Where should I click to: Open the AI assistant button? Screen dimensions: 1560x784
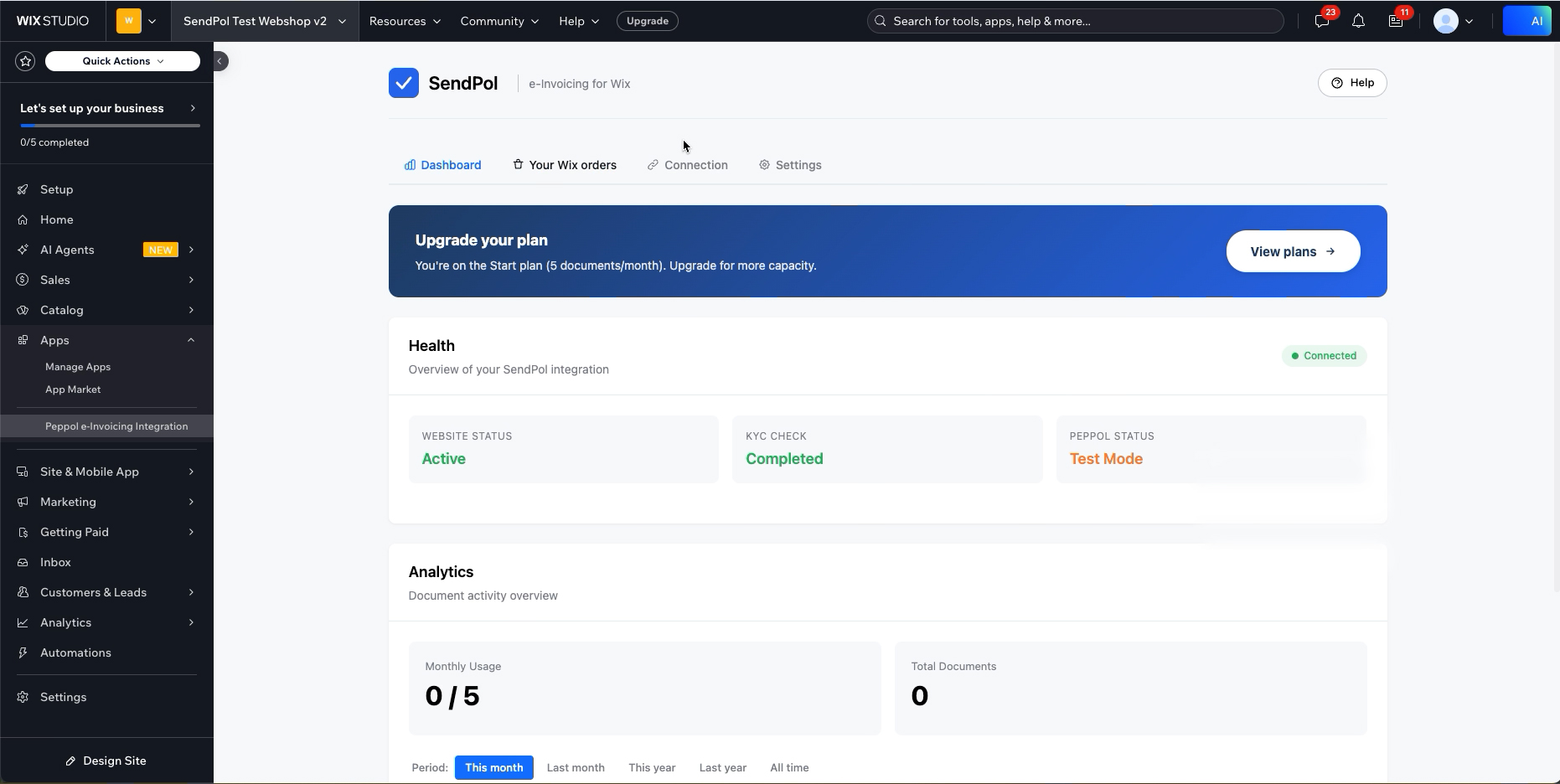[x=1527, y=21]
